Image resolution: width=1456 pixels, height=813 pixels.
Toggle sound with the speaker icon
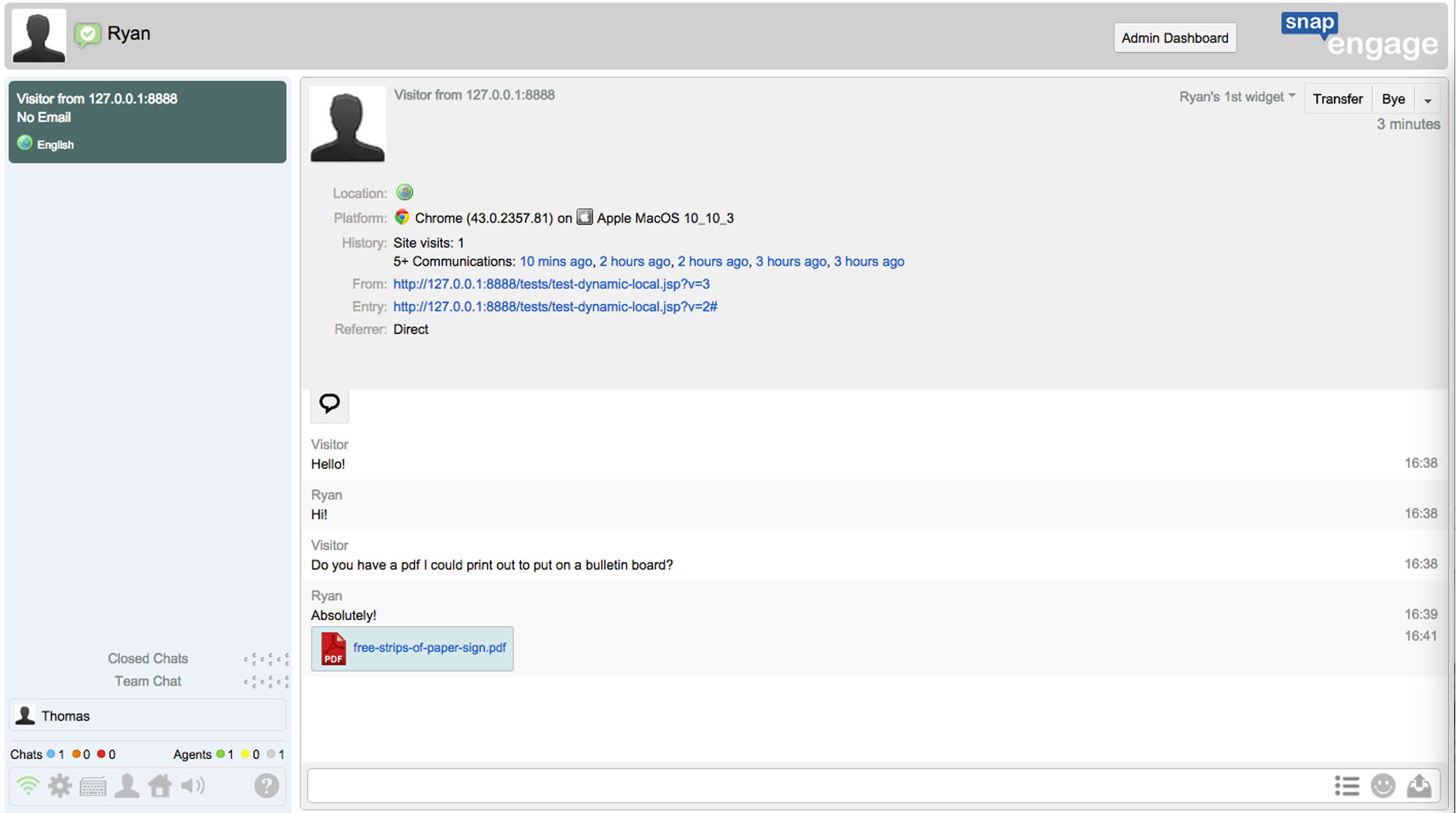click(193, 786)
